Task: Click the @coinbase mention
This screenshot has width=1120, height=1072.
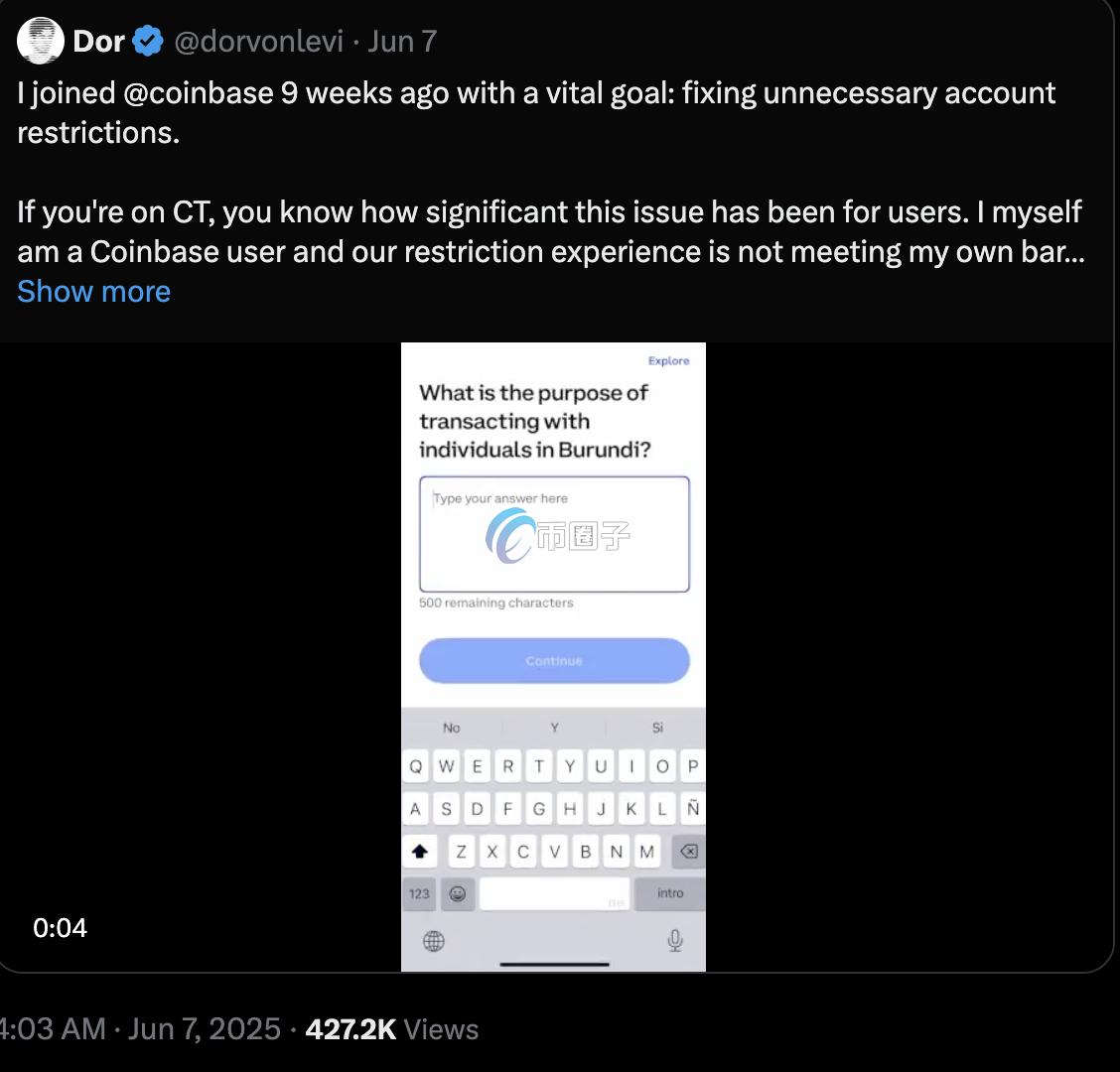Action: click(x=198, y=92)
